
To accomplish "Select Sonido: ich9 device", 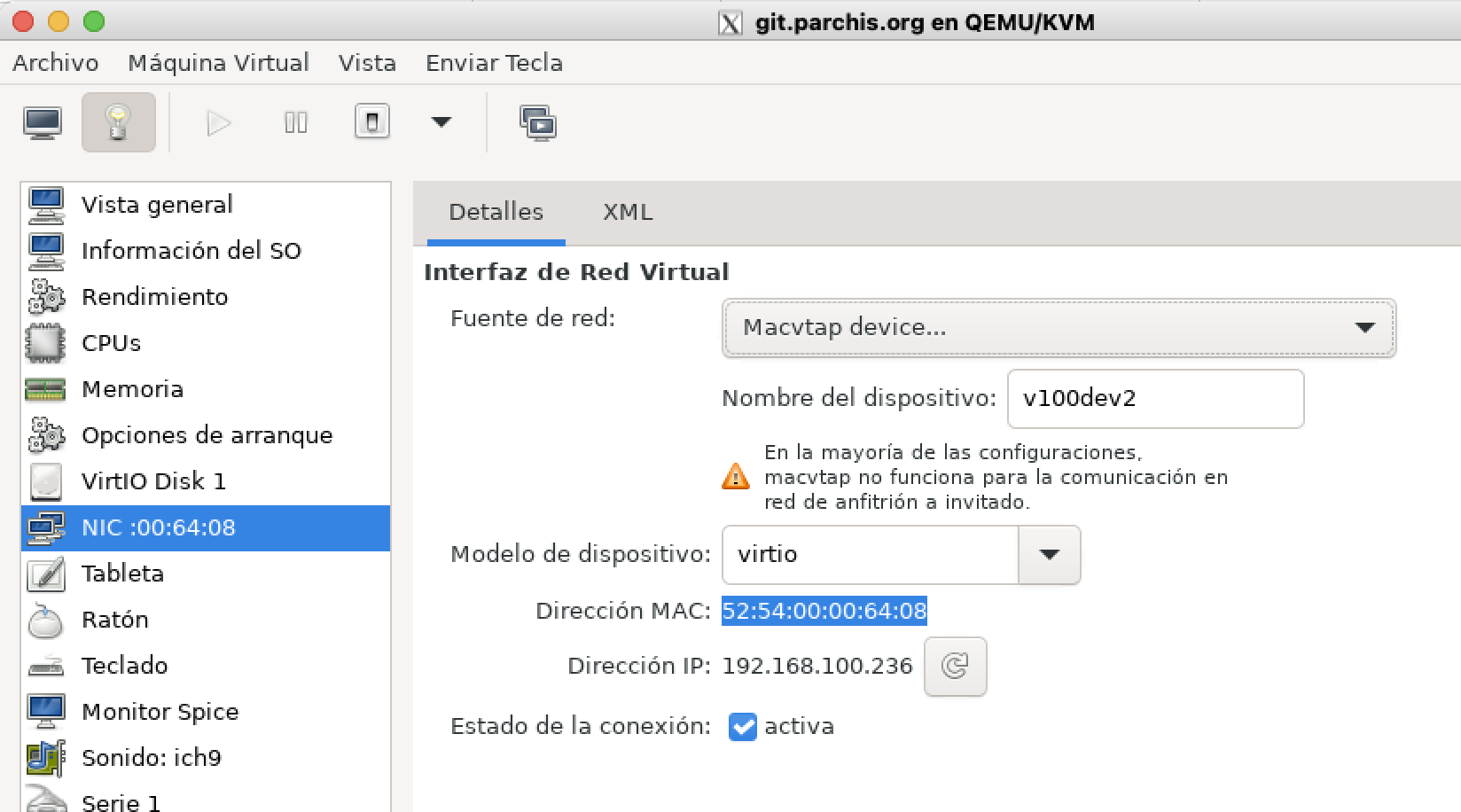I will 206,758.
